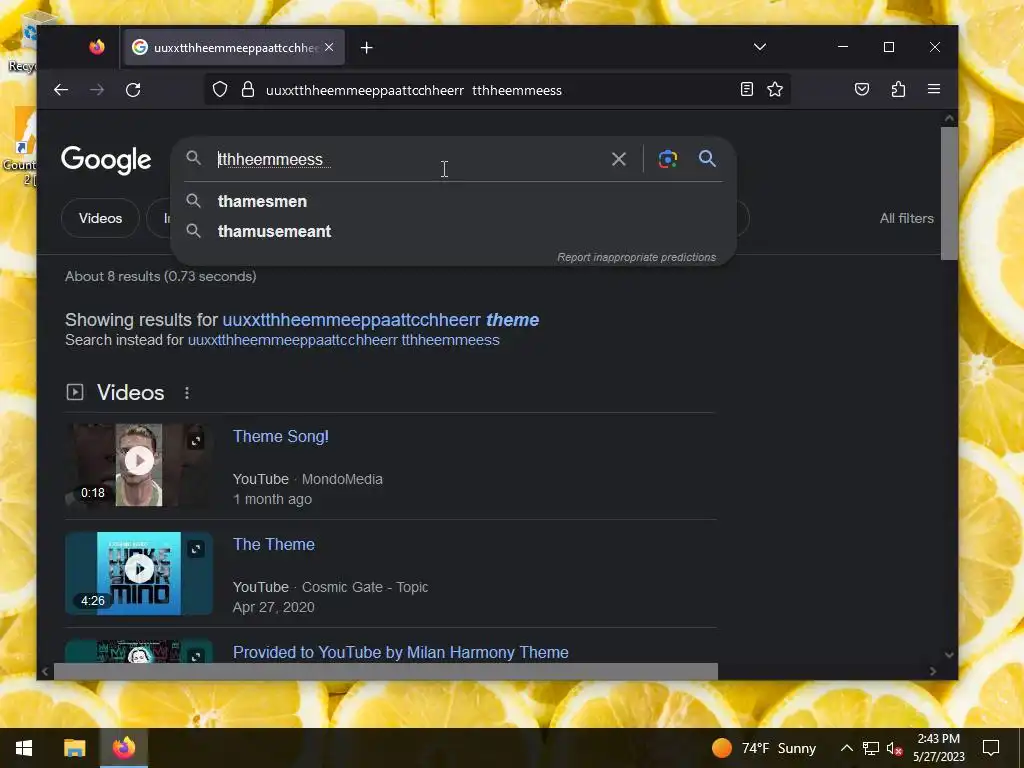Select the thamesmen suggestion
The height and width of the screenshot is (768, 1024).
pos(262,201)
